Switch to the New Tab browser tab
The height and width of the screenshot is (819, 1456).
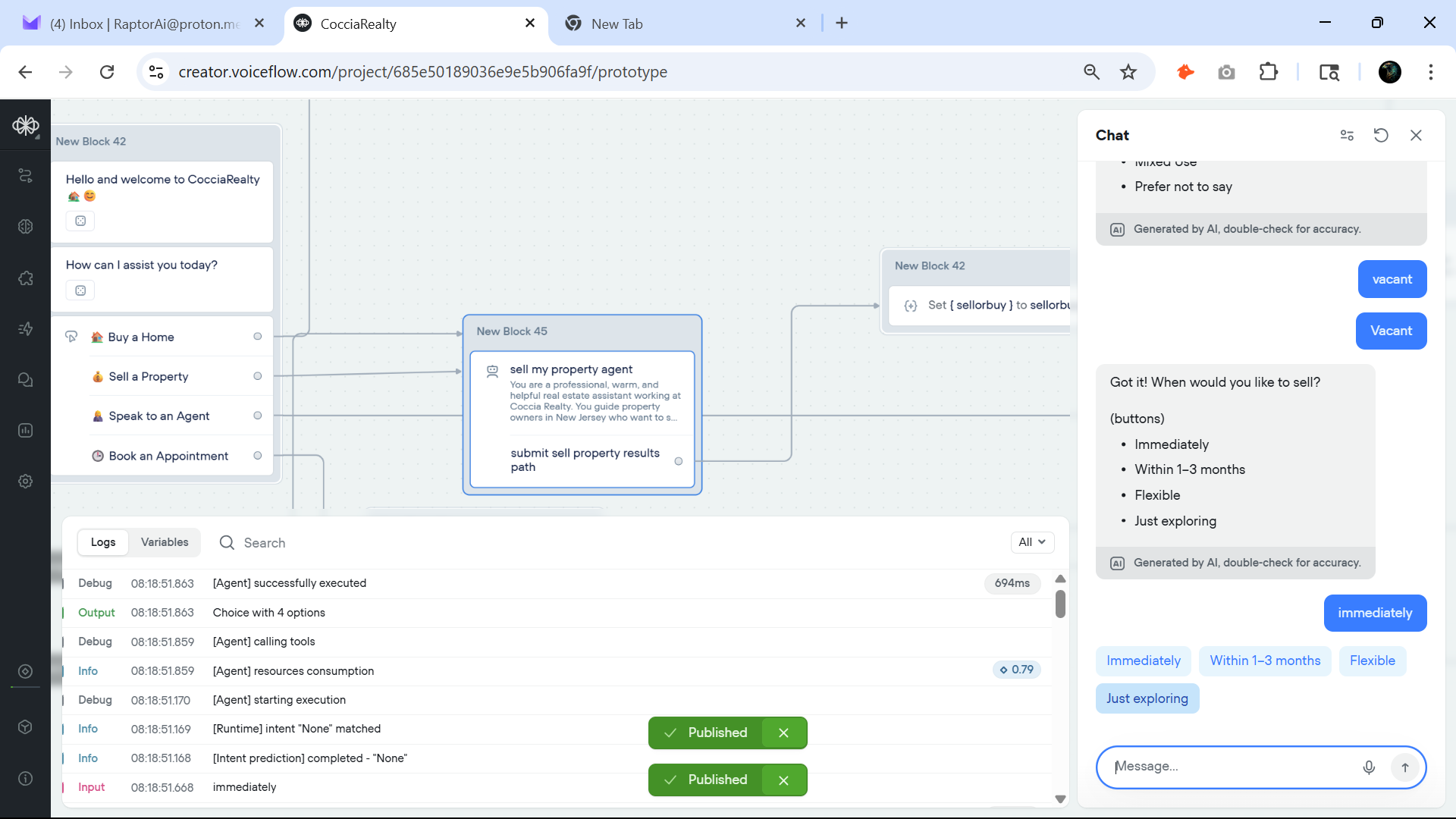(685, 24)
